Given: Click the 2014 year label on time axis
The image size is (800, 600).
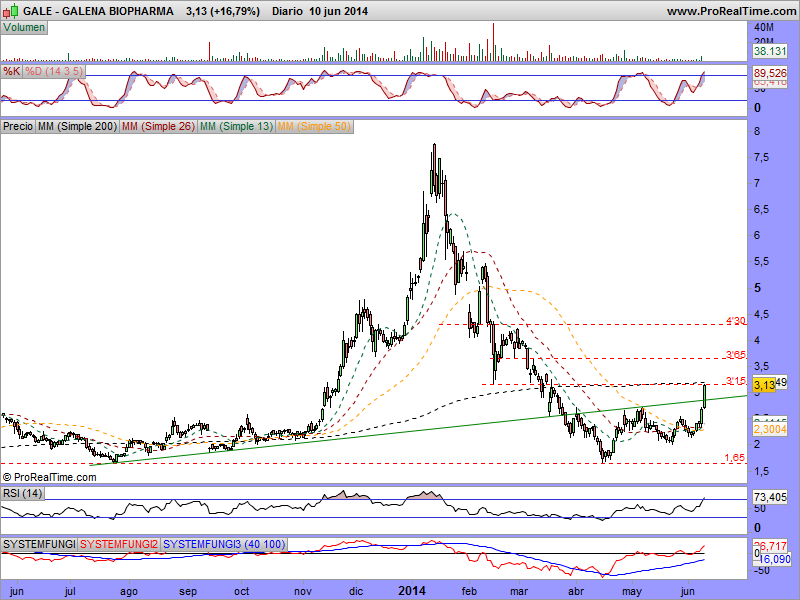Looking at the screenshot, I should (412, 590).
